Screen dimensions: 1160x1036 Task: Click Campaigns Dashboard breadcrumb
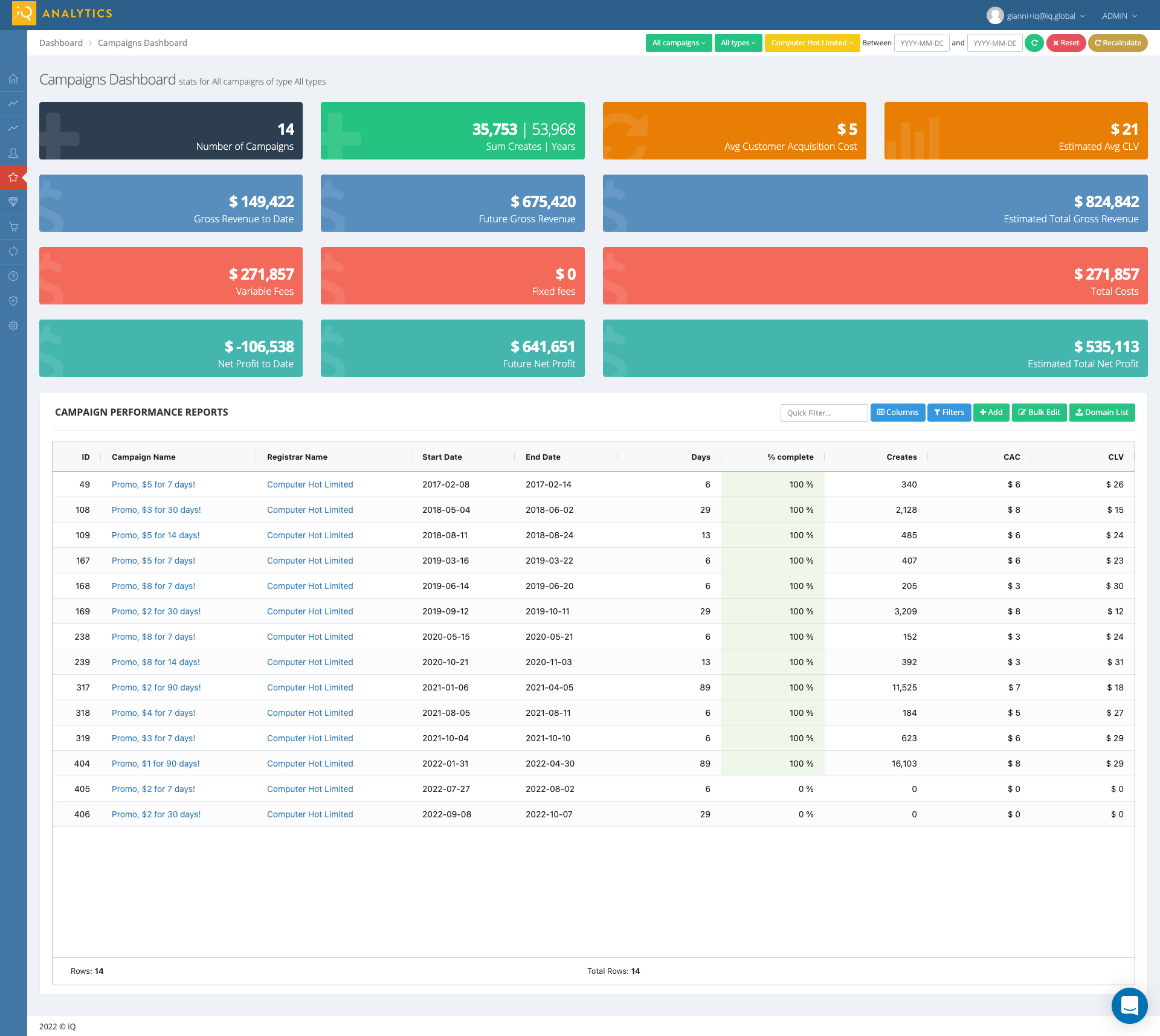[143, 43]
